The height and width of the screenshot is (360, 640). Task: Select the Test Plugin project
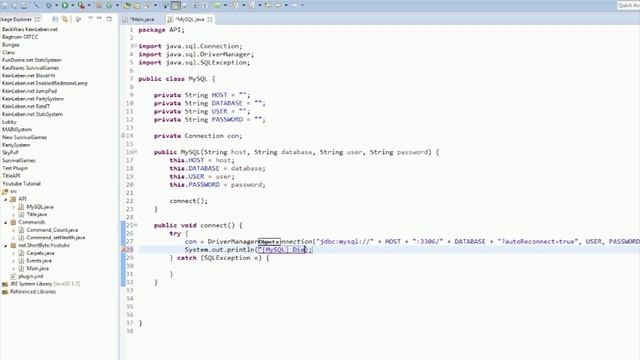point(15,168)
